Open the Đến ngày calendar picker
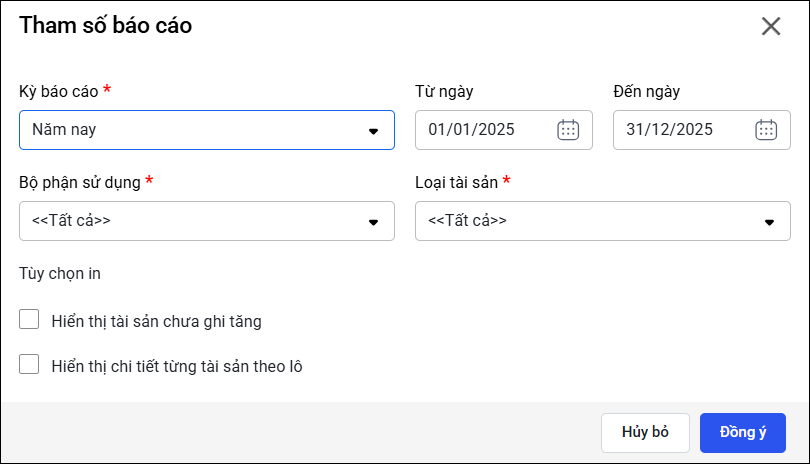The image size is (810, 464). (x=766, y=130)
